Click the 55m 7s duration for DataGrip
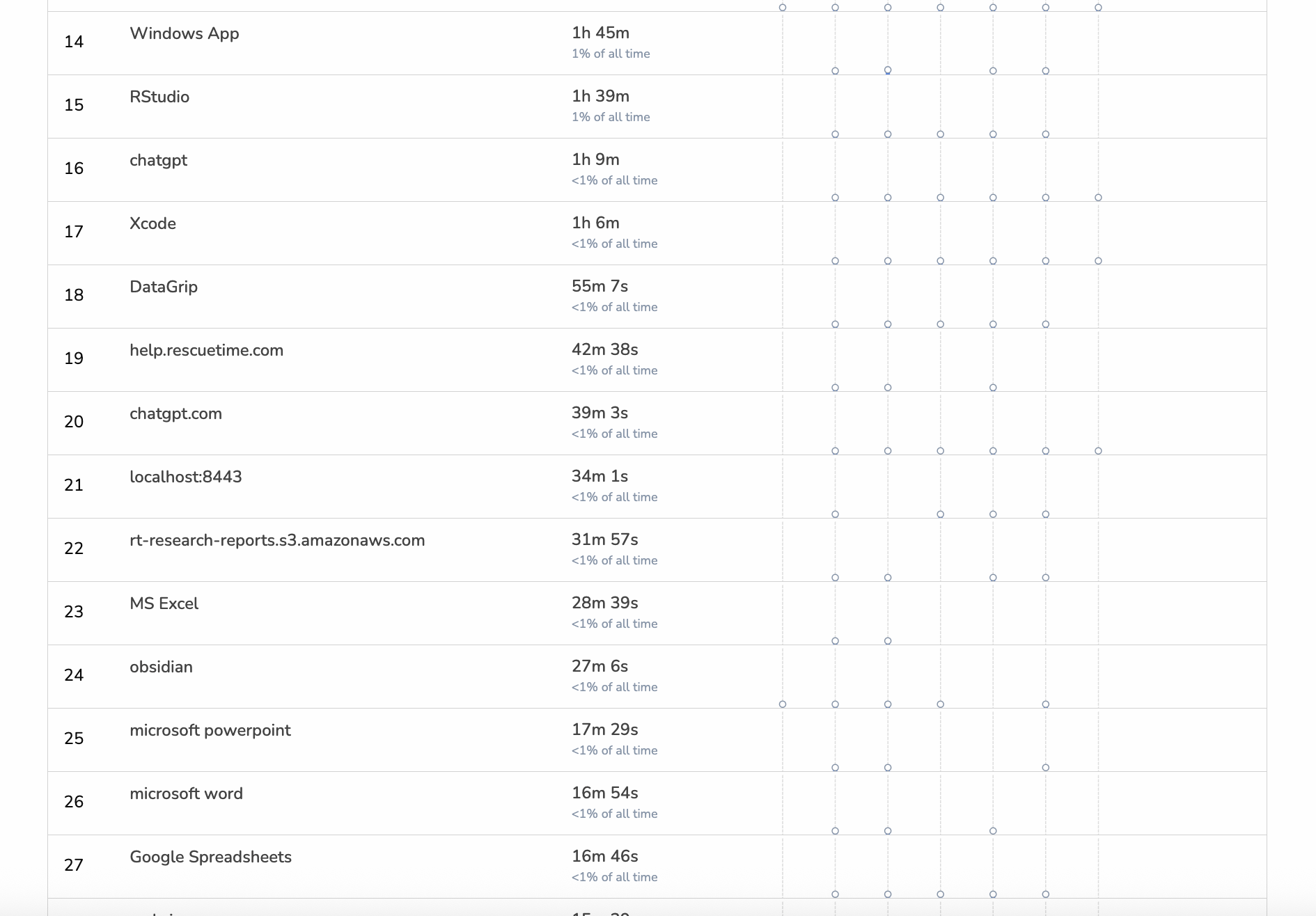The image size is (1316, 916). click(x=600, y=286)
